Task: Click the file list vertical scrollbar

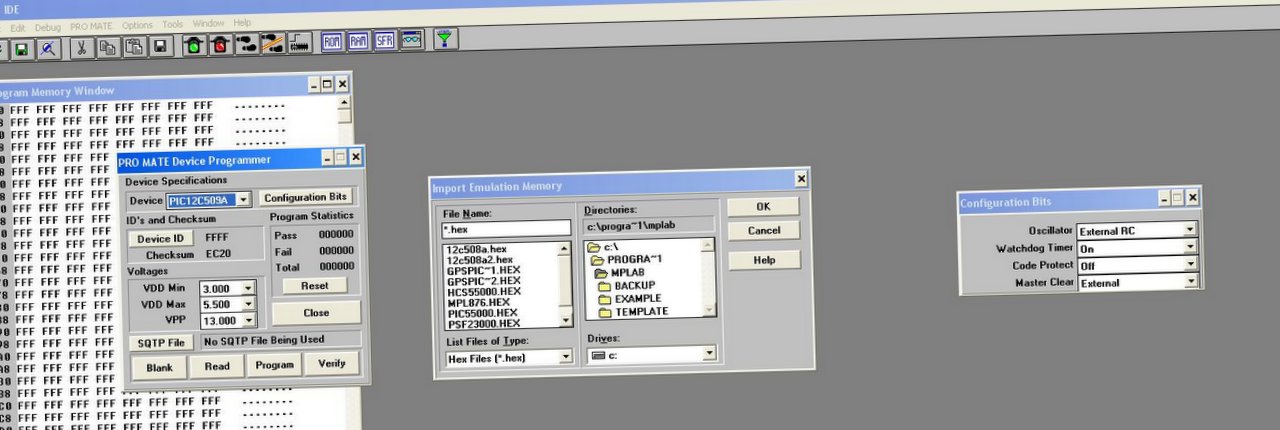Action: (566, 285)
